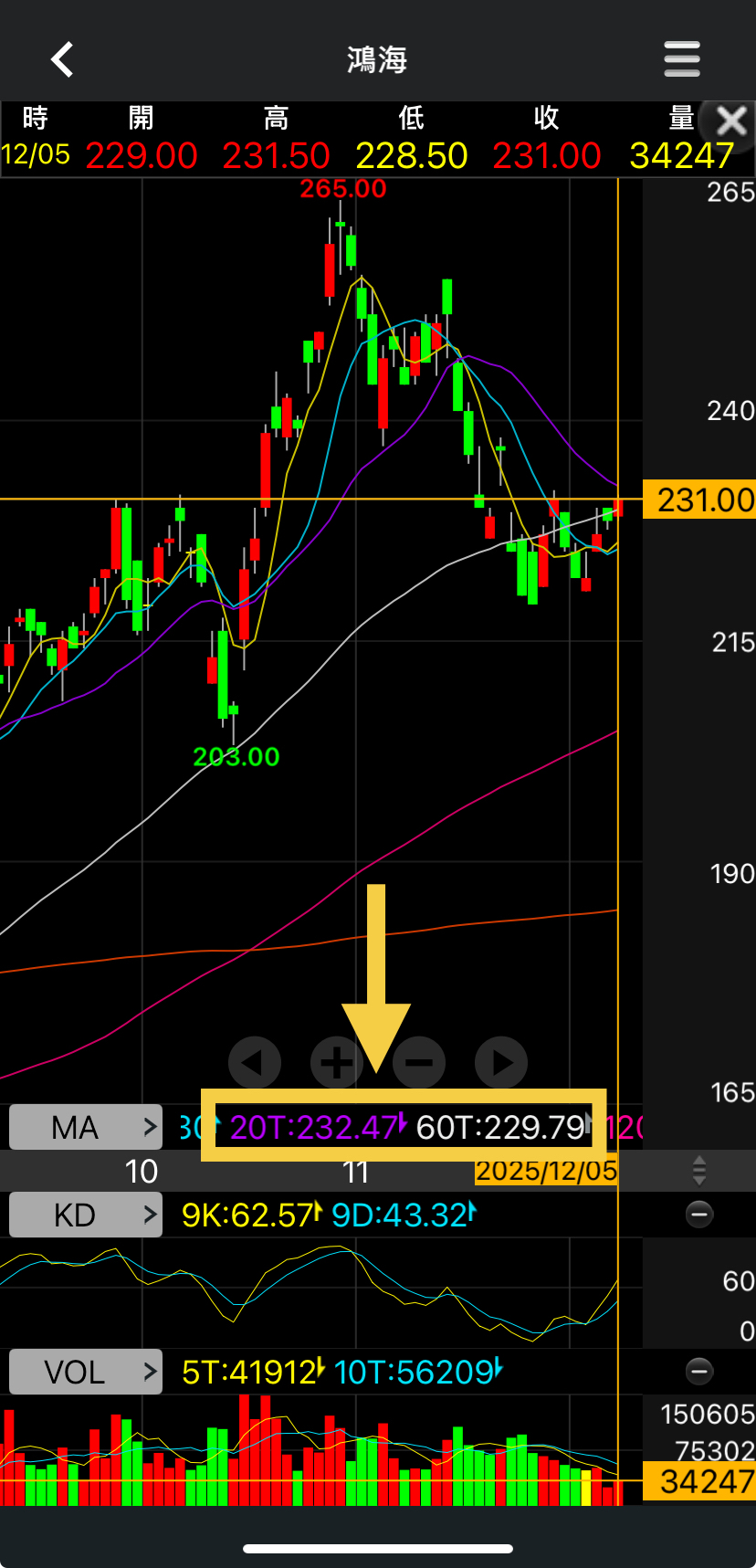Tap the 265.00 high price label
The width and height of the screenshot is (756, 1568).
pyautogui.click(x=343, y=189)
